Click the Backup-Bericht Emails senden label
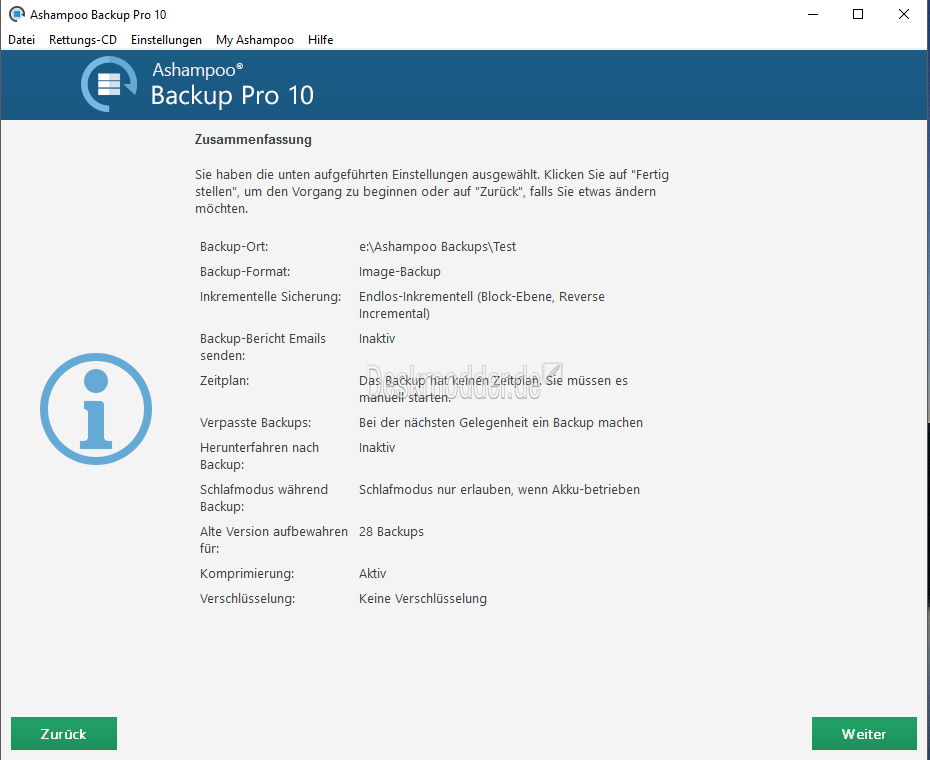 (x=263, y=346)
